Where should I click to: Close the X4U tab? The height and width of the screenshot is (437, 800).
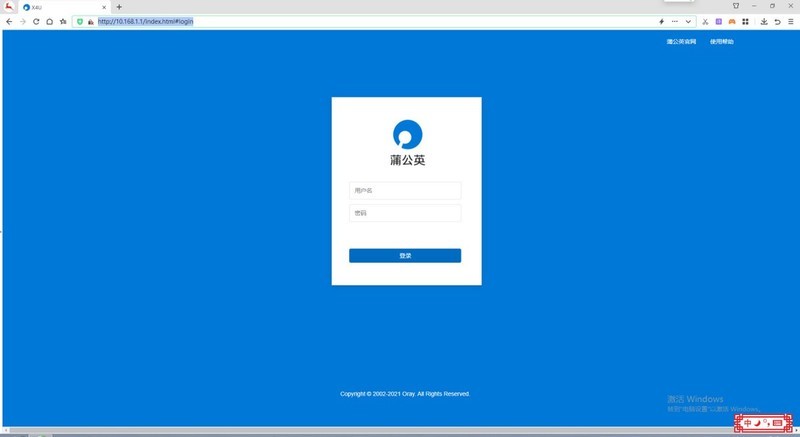pyautogui.click(x=104, y=7)
